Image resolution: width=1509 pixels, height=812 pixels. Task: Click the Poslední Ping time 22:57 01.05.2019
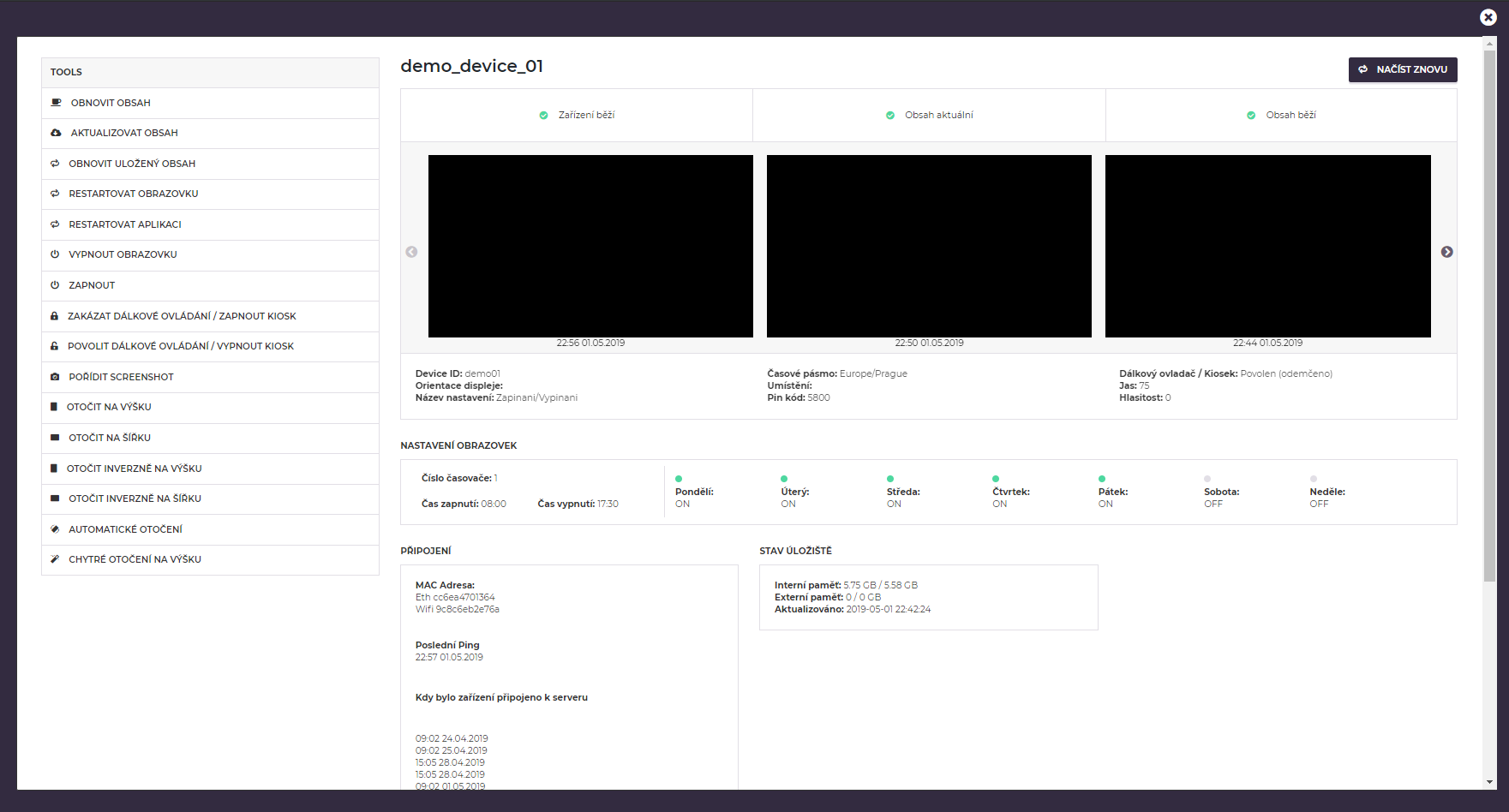click(449, 657)
